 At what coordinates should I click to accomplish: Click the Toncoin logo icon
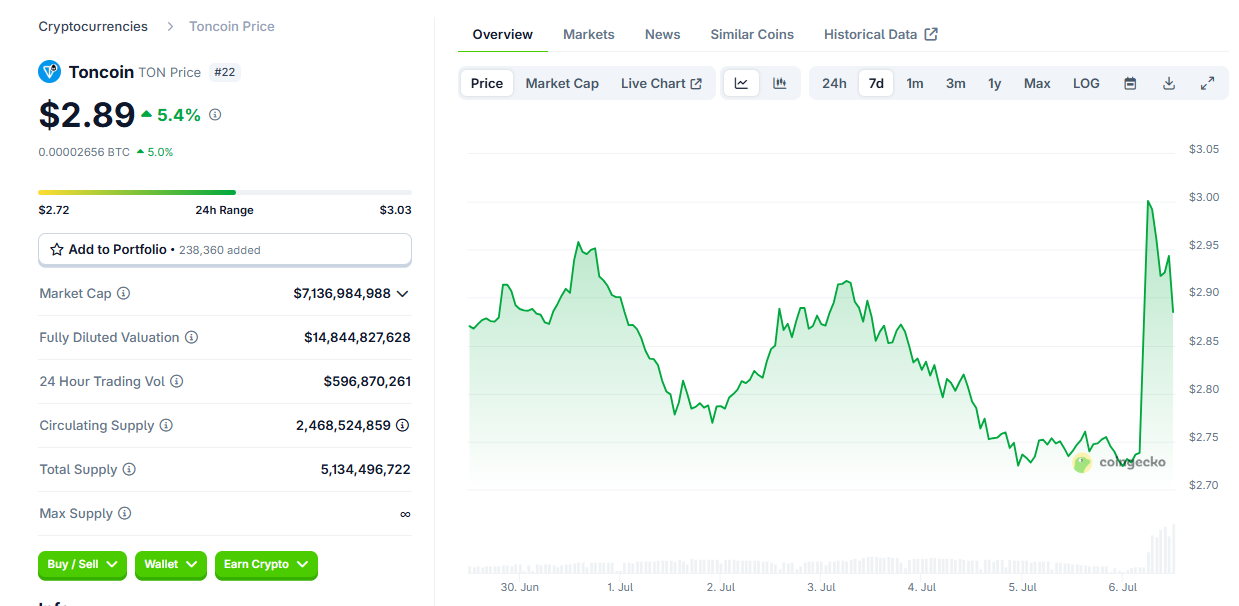tap(50, 72)
